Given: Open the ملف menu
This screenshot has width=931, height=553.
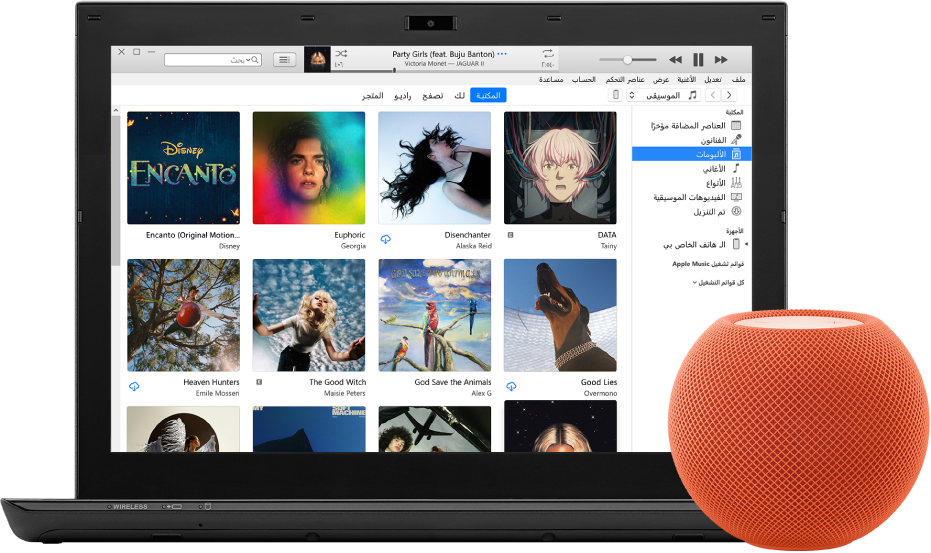Looking at the screenshot, I should click(738, 80).
